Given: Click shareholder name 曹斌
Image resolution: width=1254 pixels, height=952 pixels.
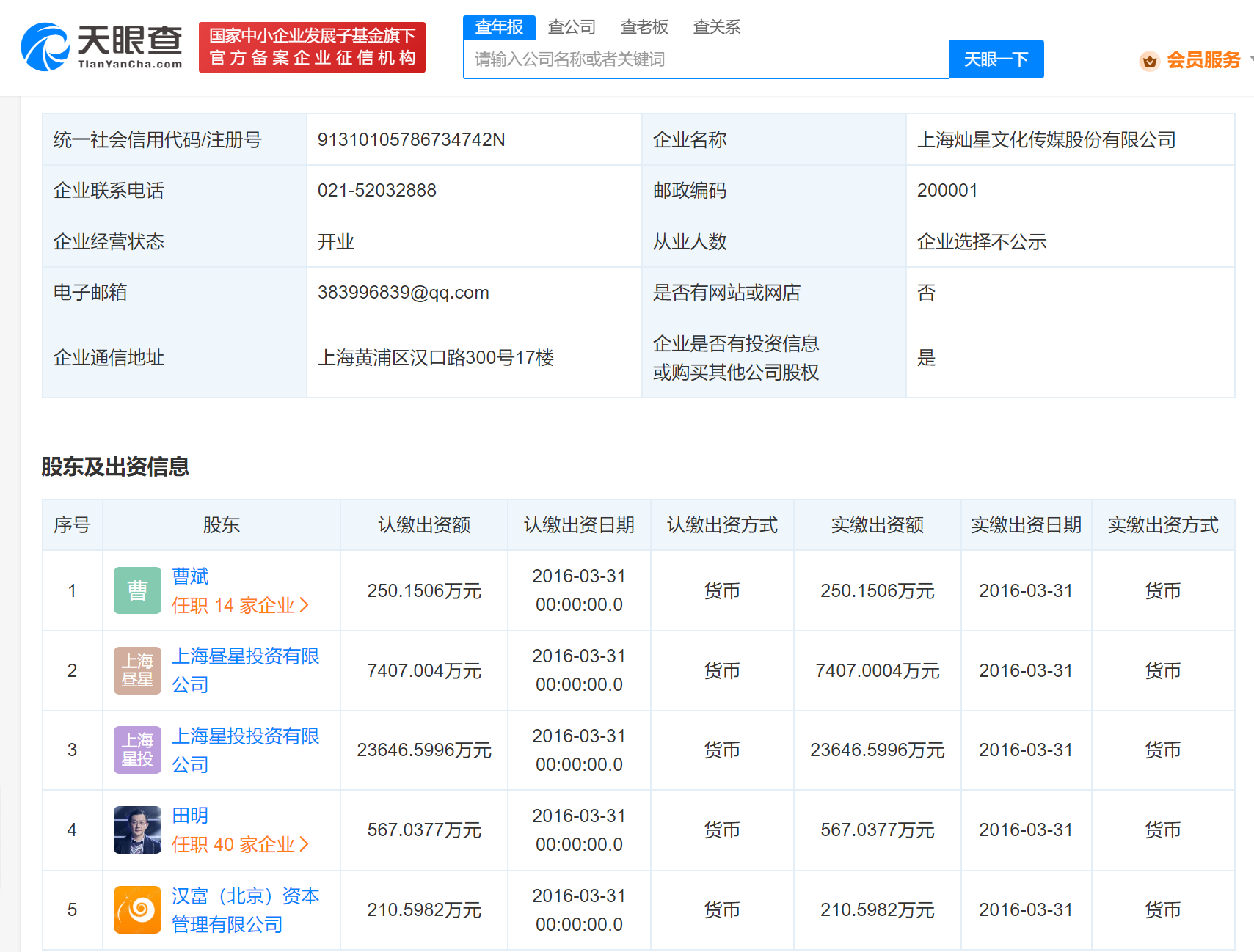Looking at the screenshot, I should pos(189,576).
